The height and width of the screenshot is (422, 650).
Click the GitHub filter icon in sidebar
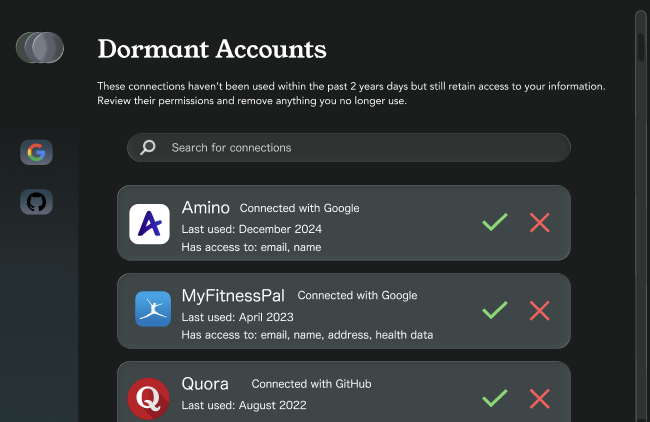point(36,202)
